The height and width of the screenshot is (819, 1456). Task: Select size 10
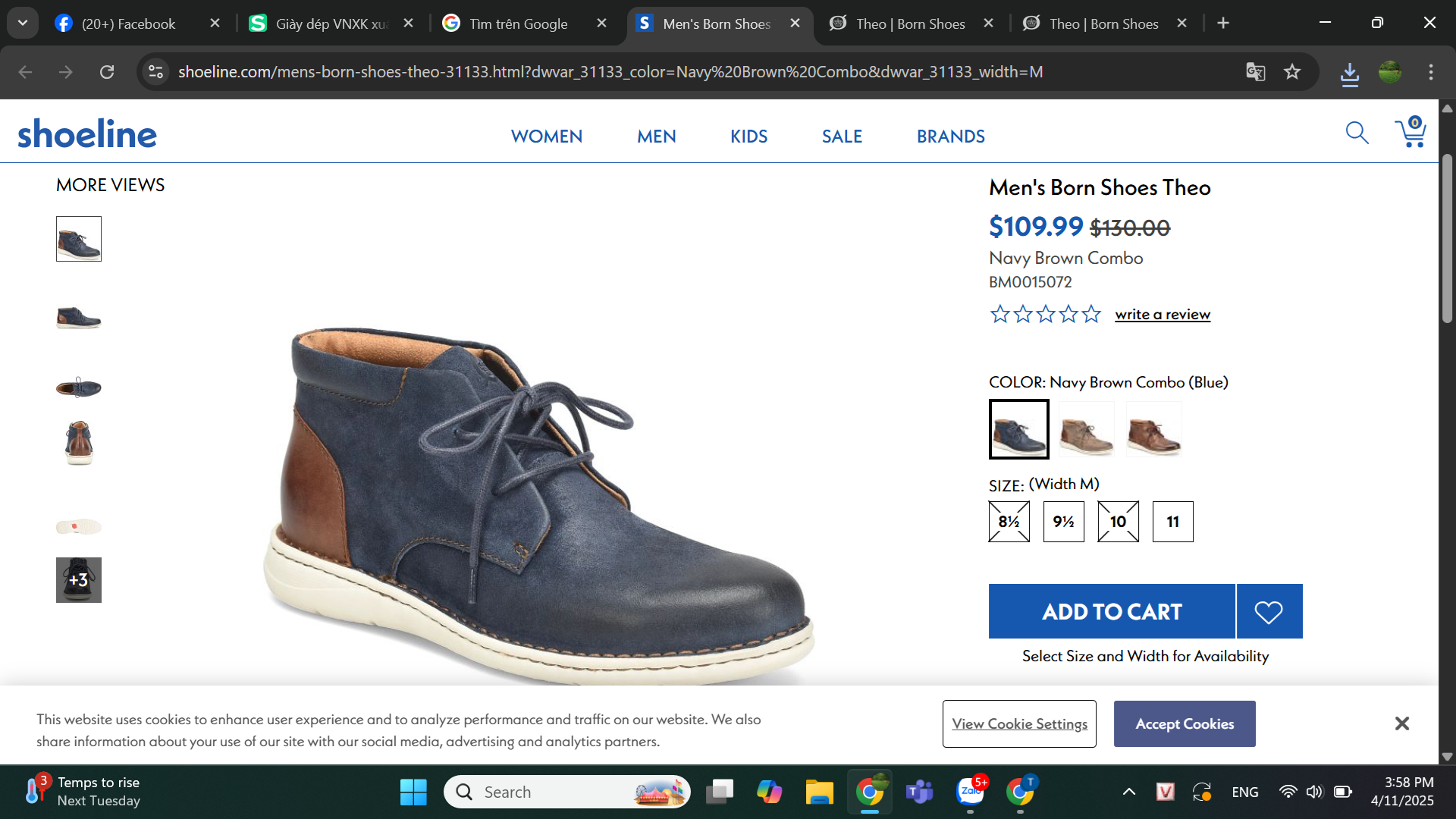pyautogui.click(x=1119, y=522)
